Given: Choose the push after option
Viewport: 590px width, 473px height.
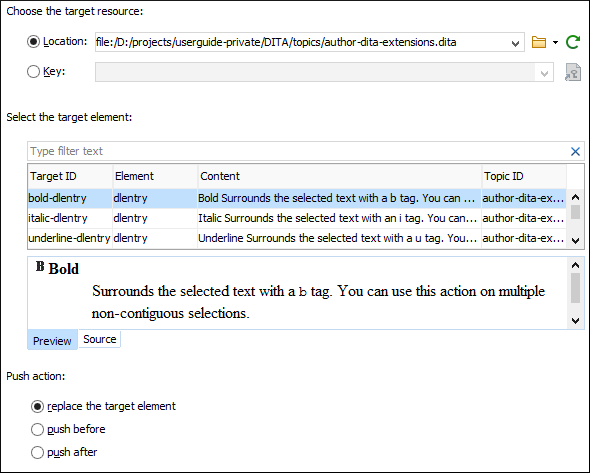Looking at the screenshot, I should (x=37, y=452).
